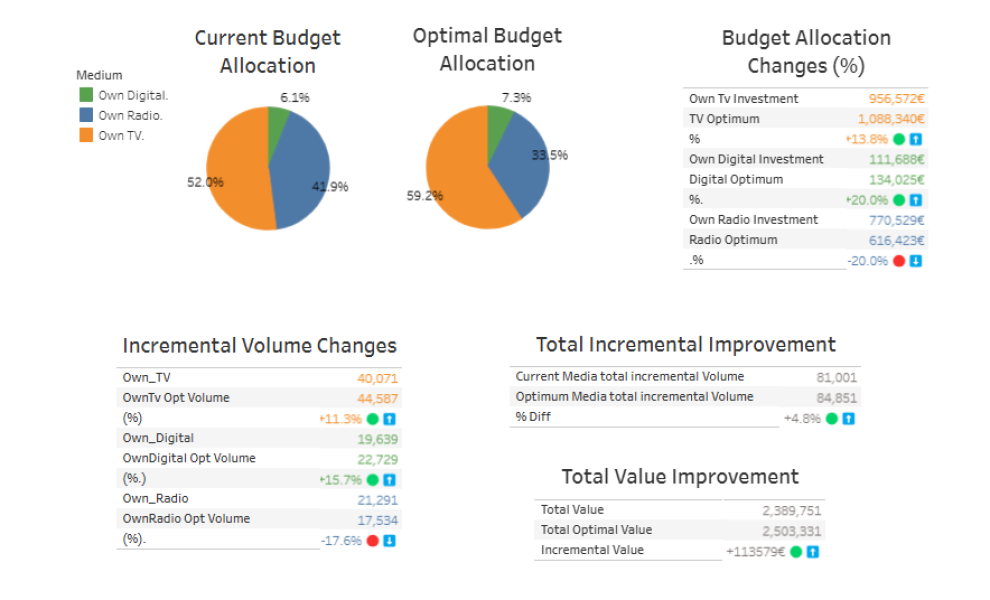The height and width of the screenshot is (600, 990).
Task: Click the red dot beside -17.6%
Action: point(373,541)
